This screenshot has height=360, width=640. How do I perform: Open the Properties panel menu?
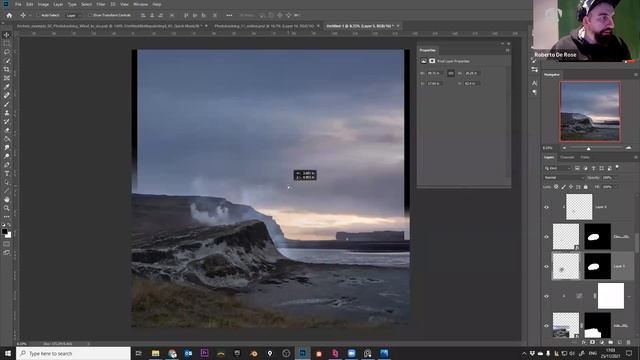tap(507, 50)
